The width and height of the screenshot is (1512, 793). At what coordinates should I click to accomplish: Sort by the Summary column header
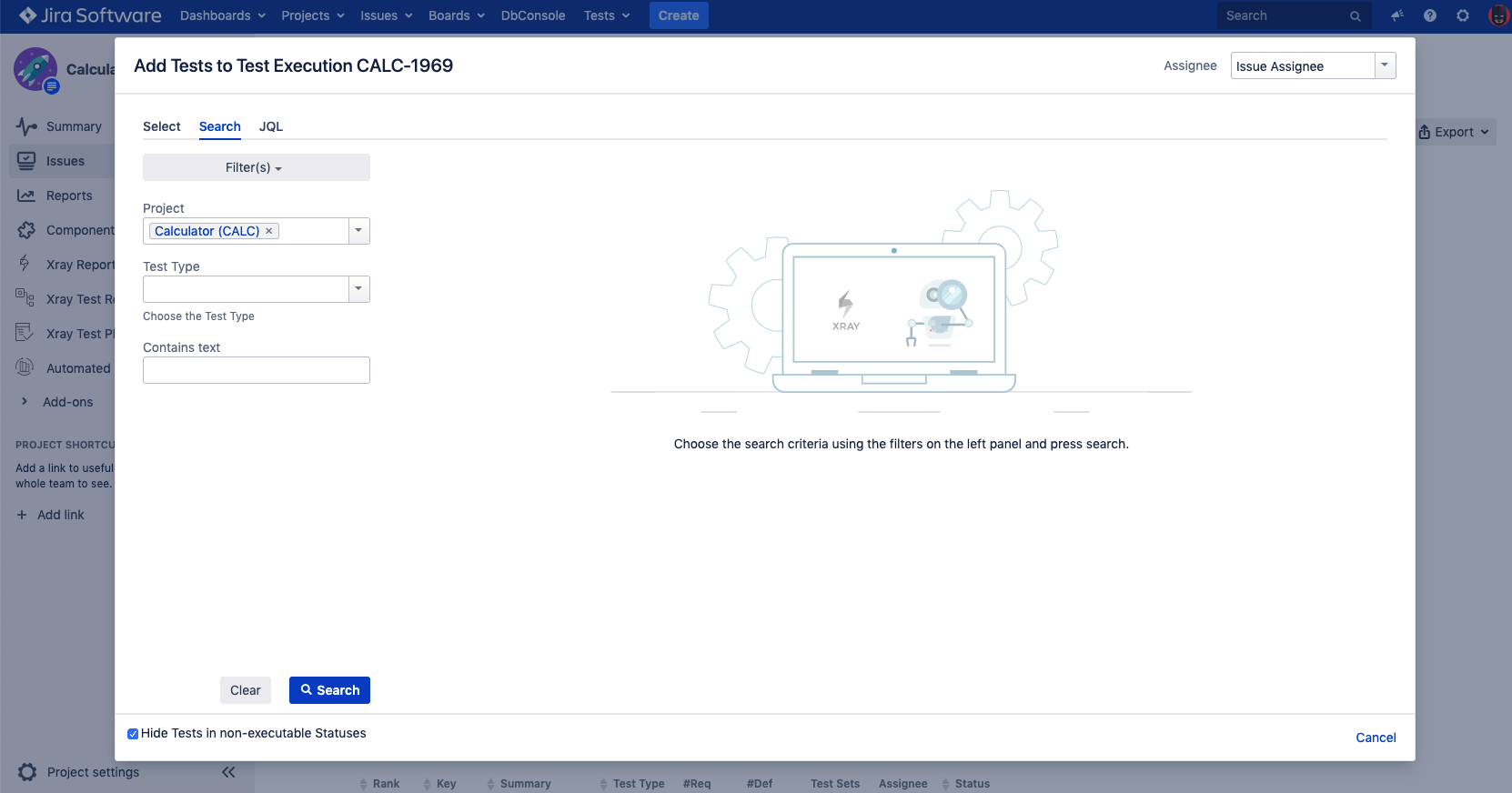tap(519, 784)
